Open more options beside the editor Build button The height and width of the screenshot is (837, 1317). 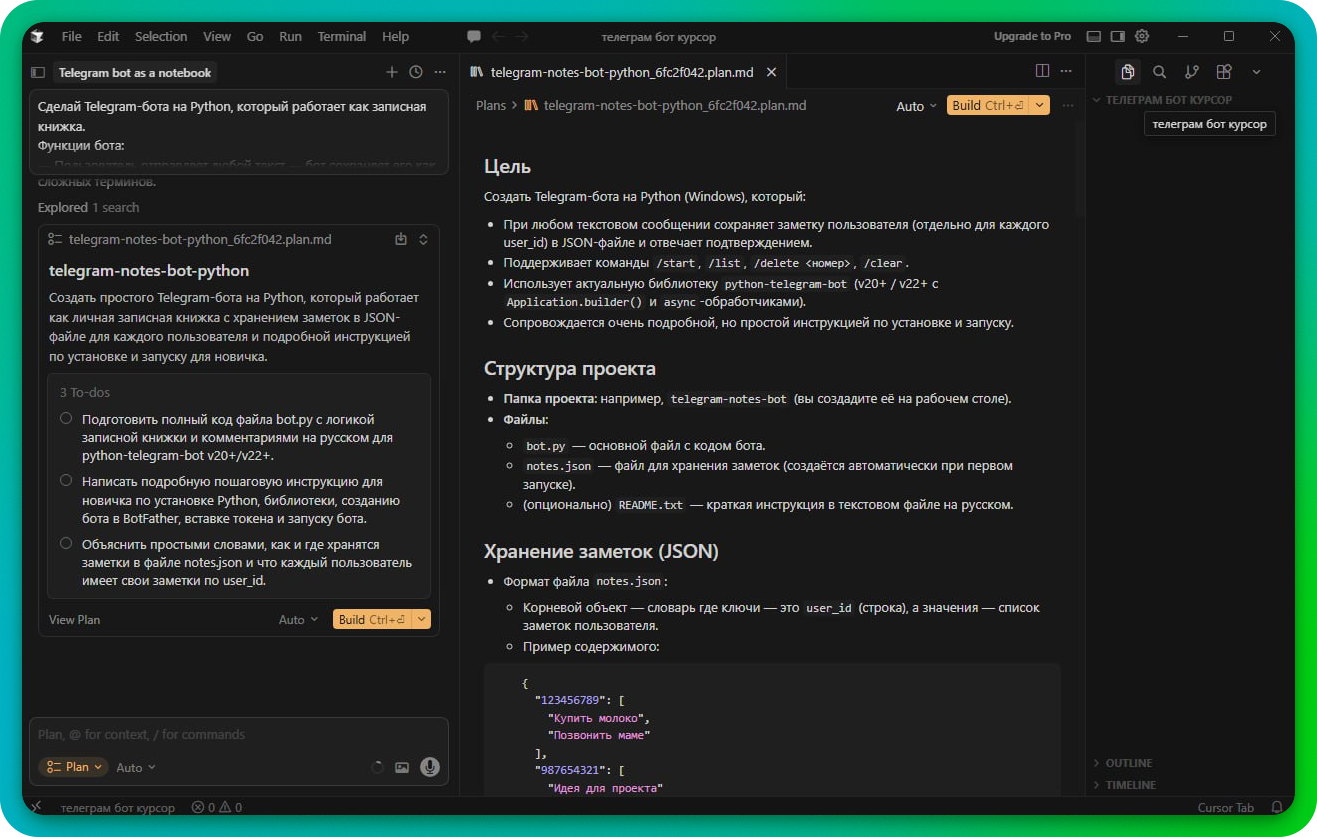point(1068,106)
